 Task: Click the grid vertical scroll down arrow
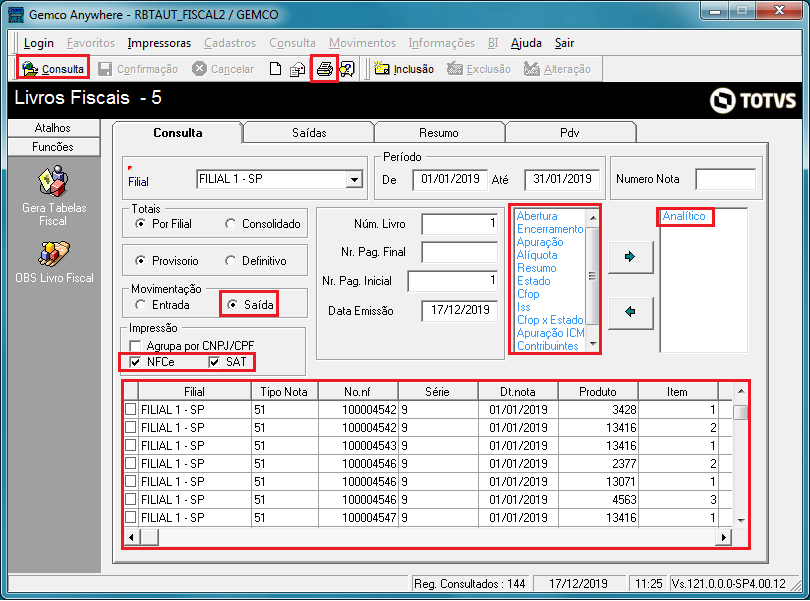pyautogui.click(x=741, y=520)
